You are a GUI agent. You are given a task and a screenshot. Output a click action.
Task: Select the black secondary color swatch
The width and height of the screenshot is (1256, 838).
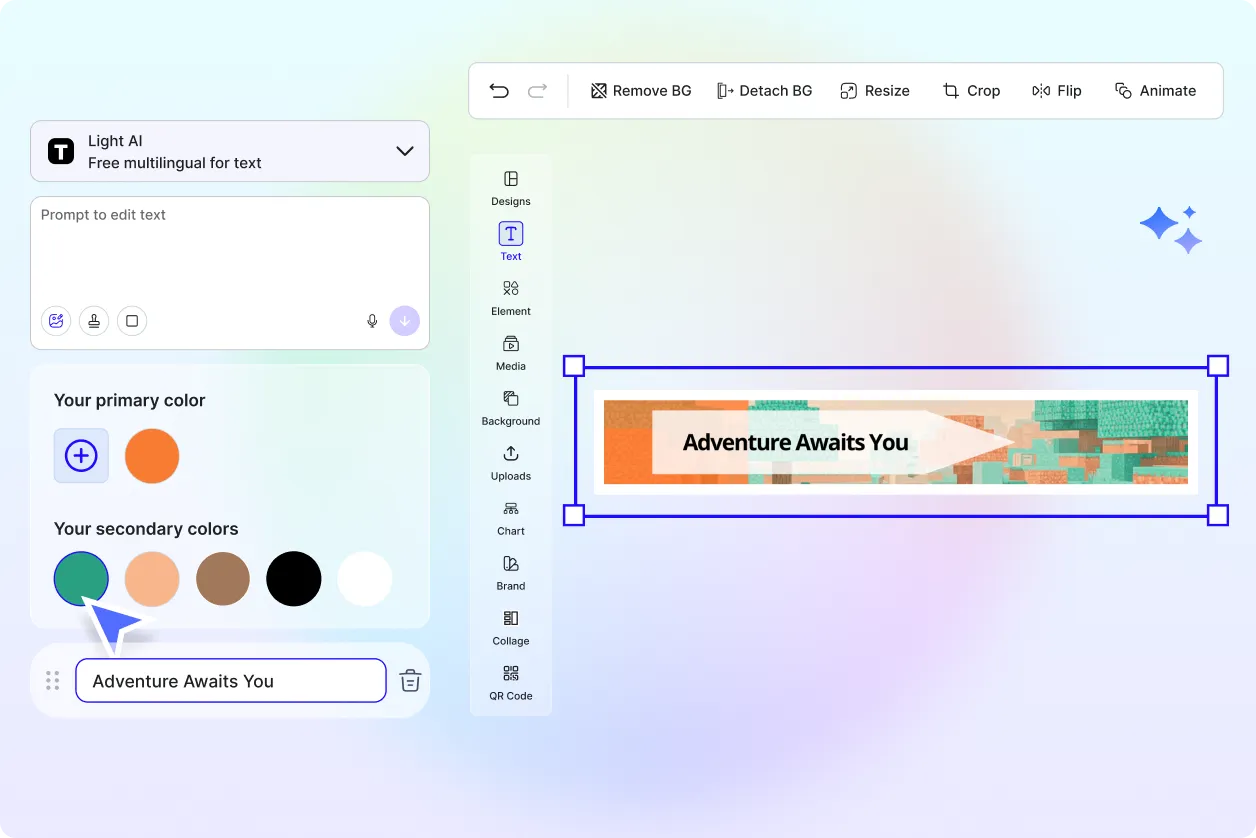(294, 579)
